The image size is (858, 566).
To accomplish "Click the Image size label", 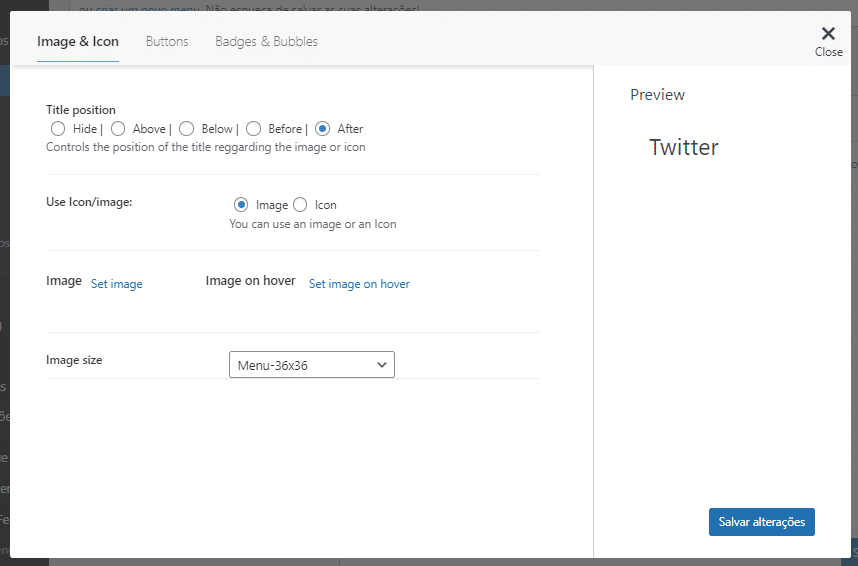I will pyautogui.click(x=74, y=360).
